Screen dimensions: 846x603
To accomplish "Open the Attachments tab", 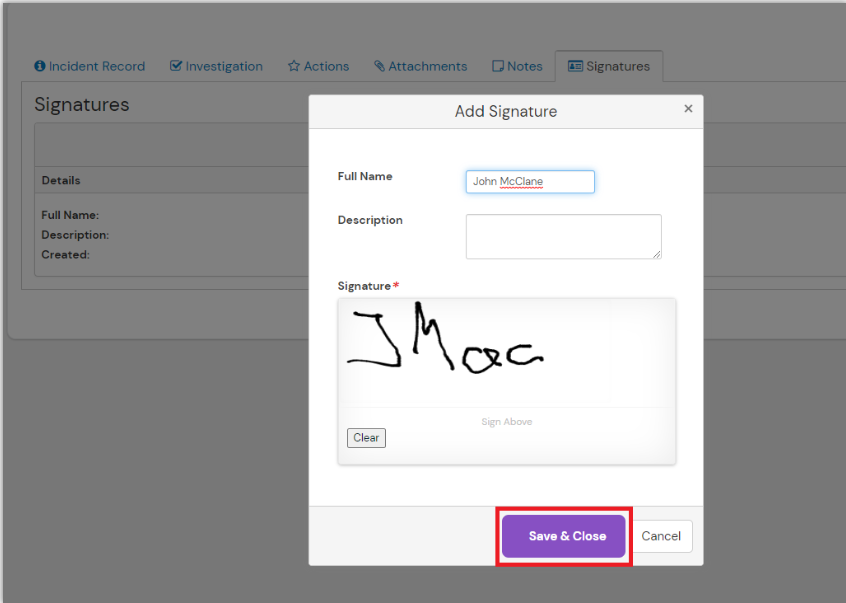I will tap(427, 66).
